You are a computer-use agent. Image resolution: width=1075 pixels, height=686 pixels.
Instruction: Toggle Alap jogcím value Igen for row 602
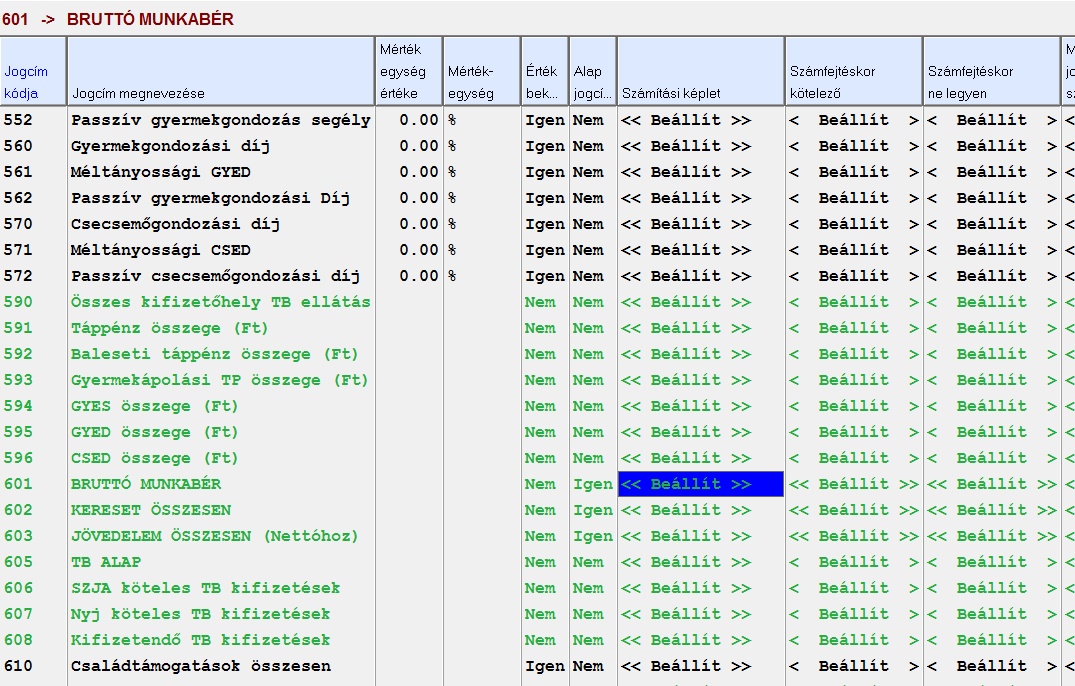(592, 510)
